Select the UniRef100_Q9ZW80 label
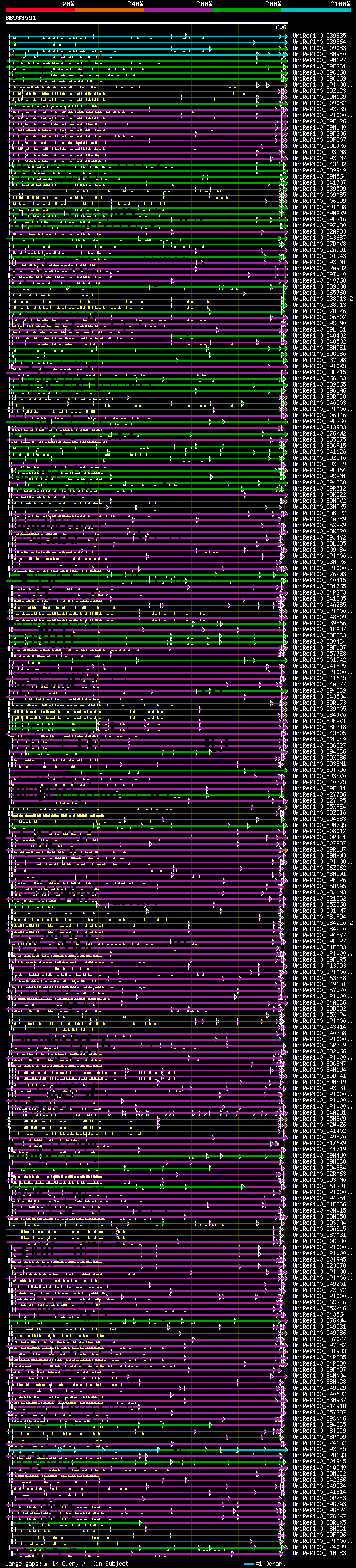This screenshot has height=1568, width=356. pos(319,225)
